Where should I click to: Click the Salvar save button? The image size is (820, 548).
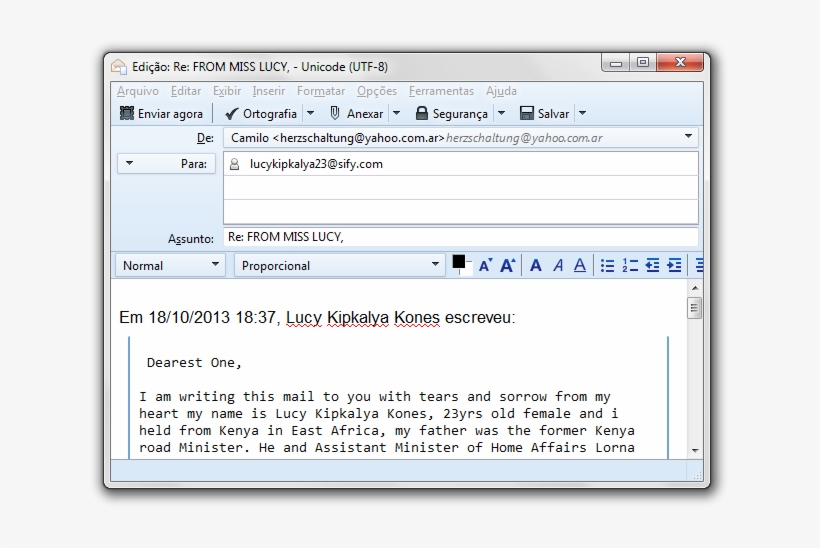click(544, 113)
